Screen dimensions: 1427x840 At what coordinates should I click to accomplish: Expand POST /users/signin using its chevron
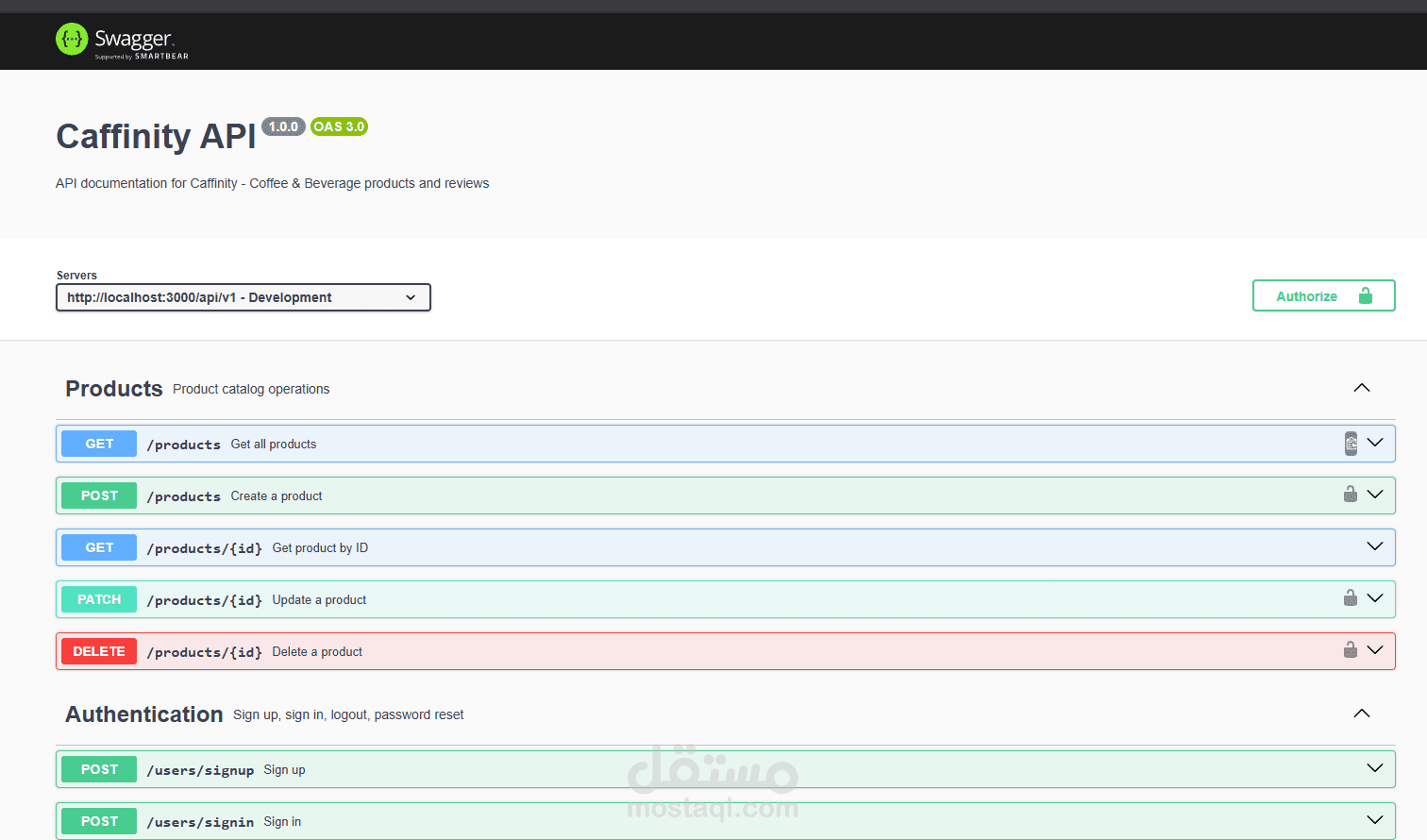point(1375,820)
